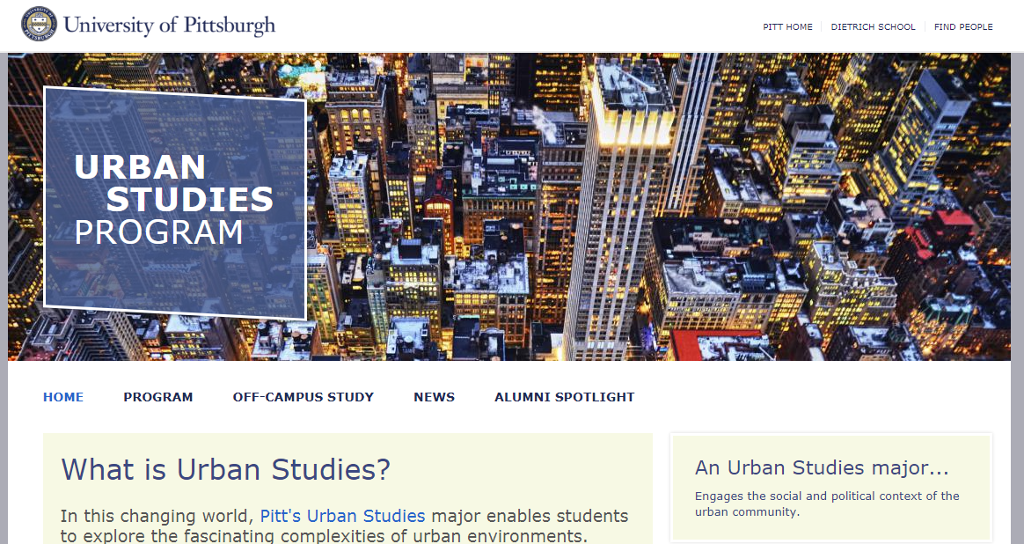Click the blue tilted banner box border
The height and width of the screenshot is (544, 1024).
tap(305, 210)
